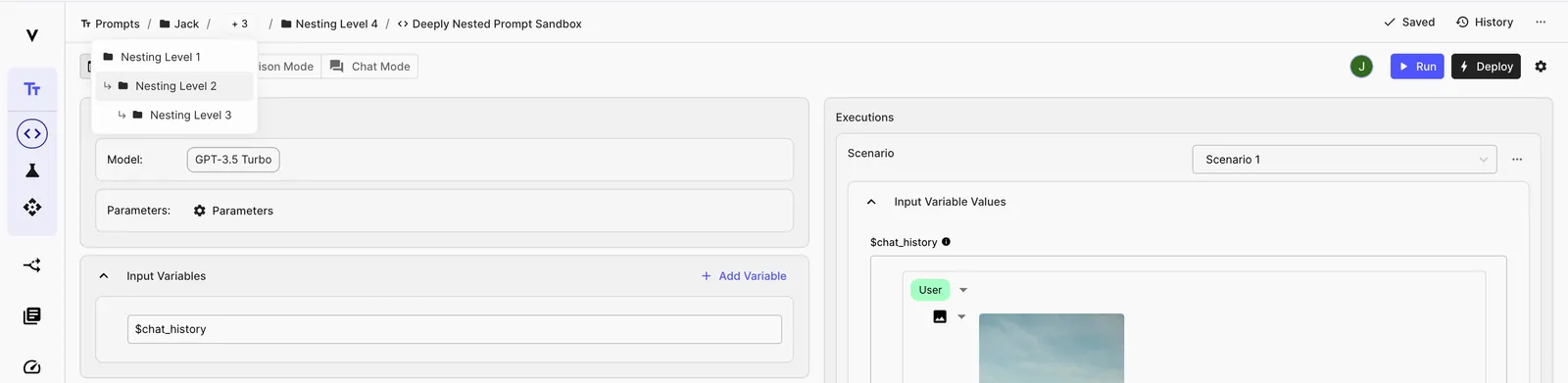
Task: Open the workflows branching icon in sidebar
Action: [32, 264]
